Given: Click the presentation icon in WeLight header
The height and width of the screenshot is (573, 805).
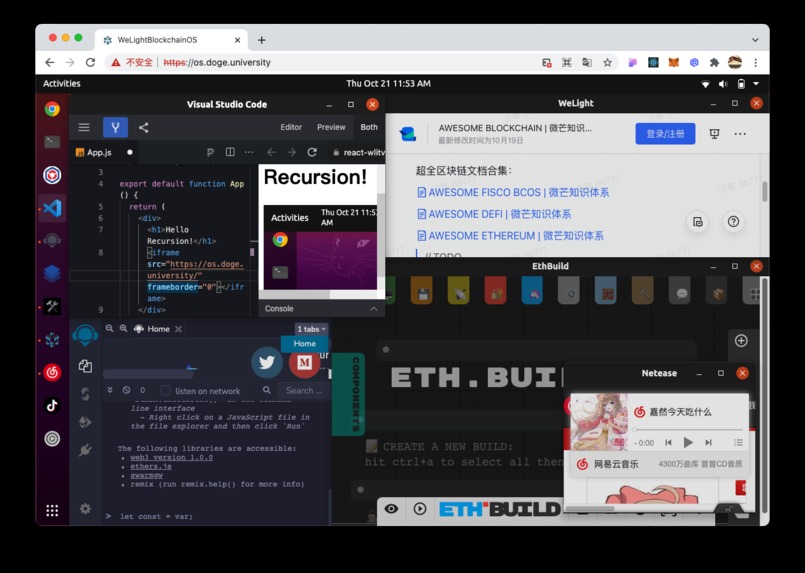Looking at the screenshot, I should point(714,133).
